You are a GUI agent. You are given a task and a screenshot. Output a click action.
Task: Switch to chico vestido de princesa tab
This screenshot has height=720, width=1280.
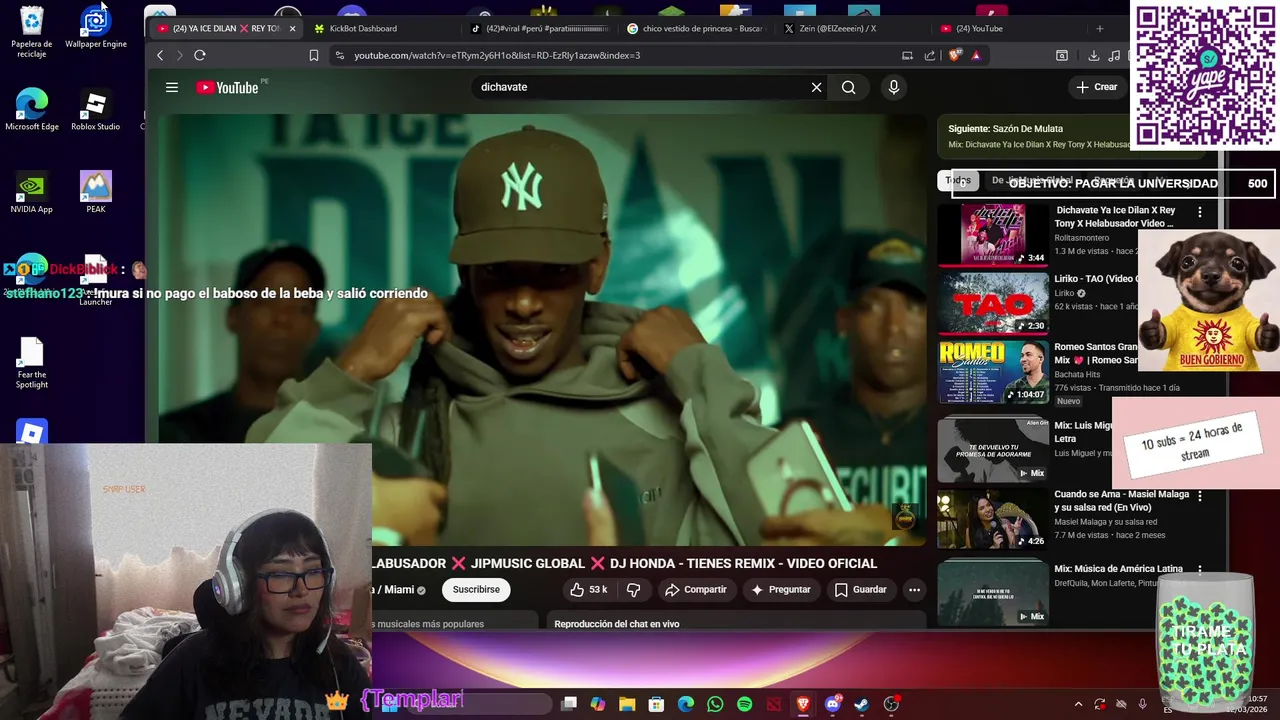695,28
